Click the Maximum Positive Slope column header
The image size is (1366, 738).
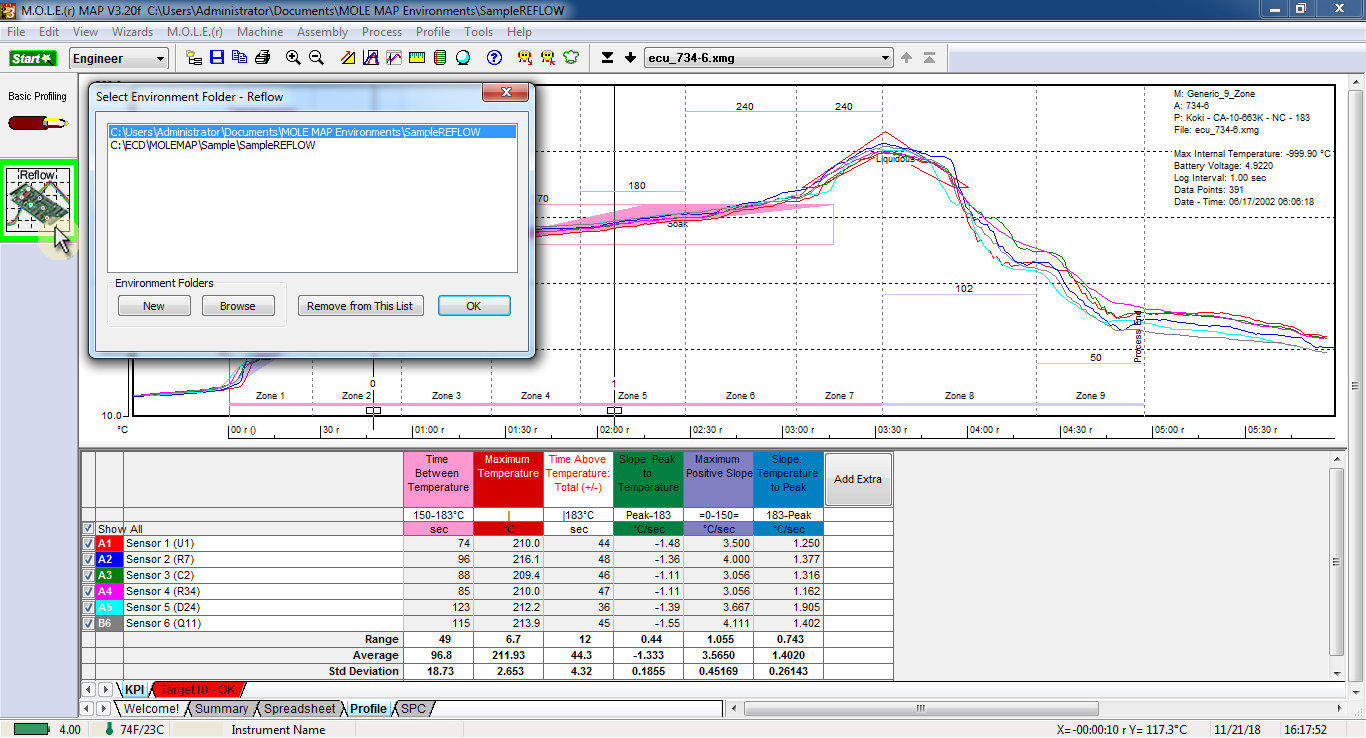(x=718, y=479)
